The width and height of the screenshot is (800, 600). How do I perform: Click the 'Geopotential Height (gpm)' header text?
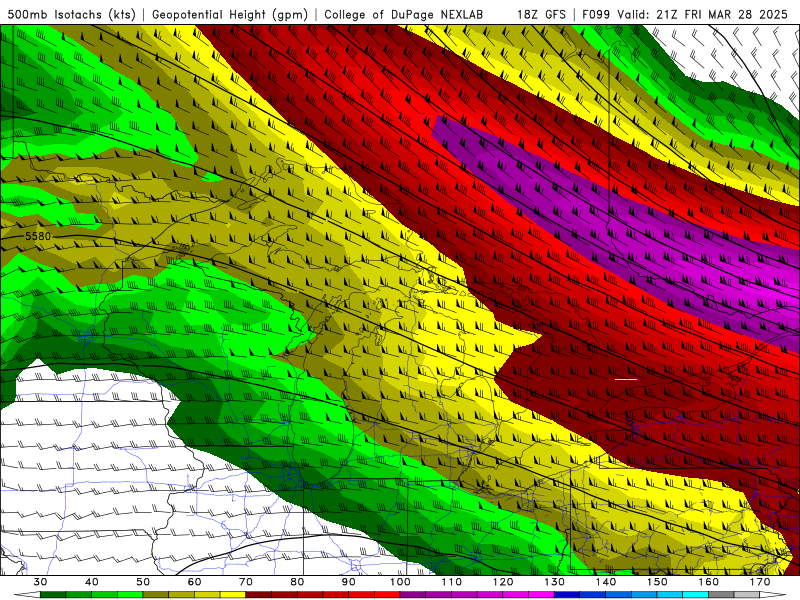tap(230, 14)
